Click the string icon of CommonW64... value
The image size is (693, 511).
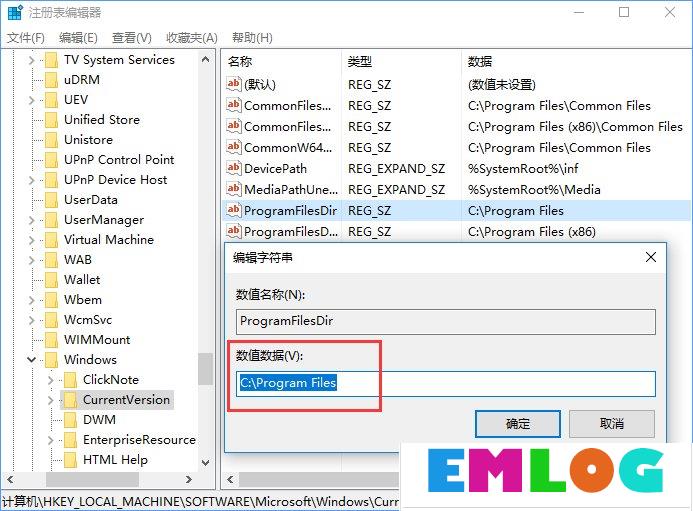pyautogui.click(x=233, y=147)
